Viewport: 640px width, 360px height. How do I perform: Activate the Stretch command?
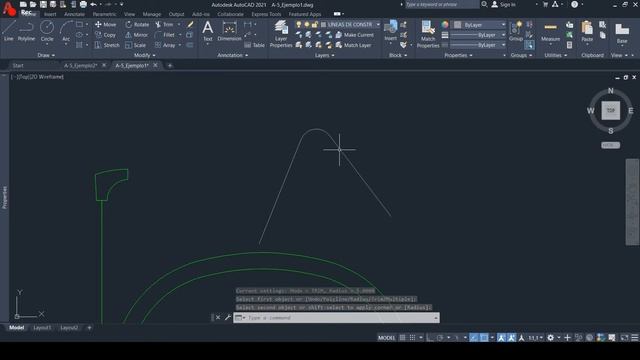(107, 45)
